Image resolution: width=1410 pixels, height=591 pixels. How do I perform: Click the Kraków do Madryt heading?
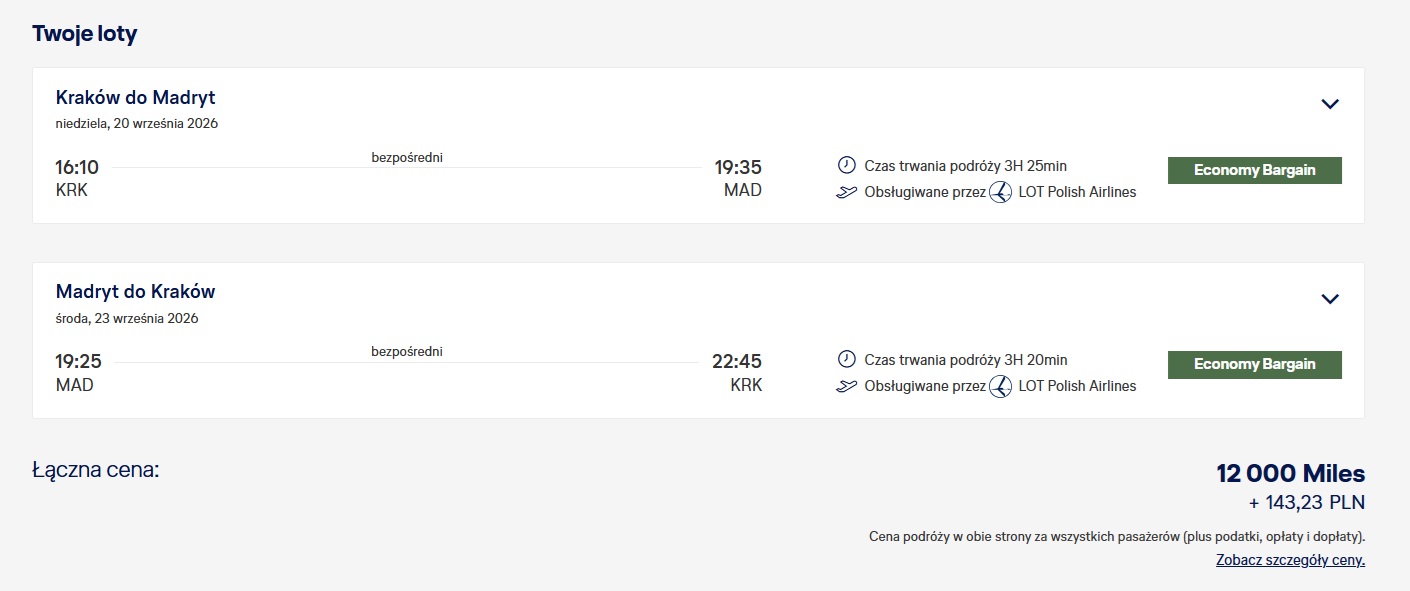[x=136, y=98]
